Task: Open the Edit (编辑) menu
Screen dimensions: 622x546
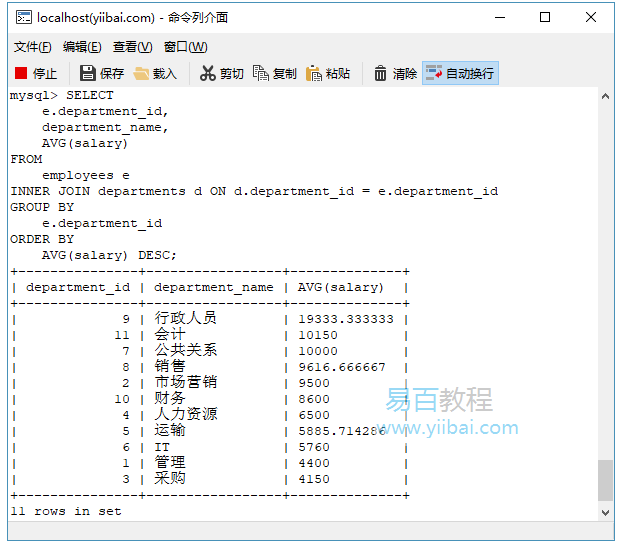Action: pos(82,47)
